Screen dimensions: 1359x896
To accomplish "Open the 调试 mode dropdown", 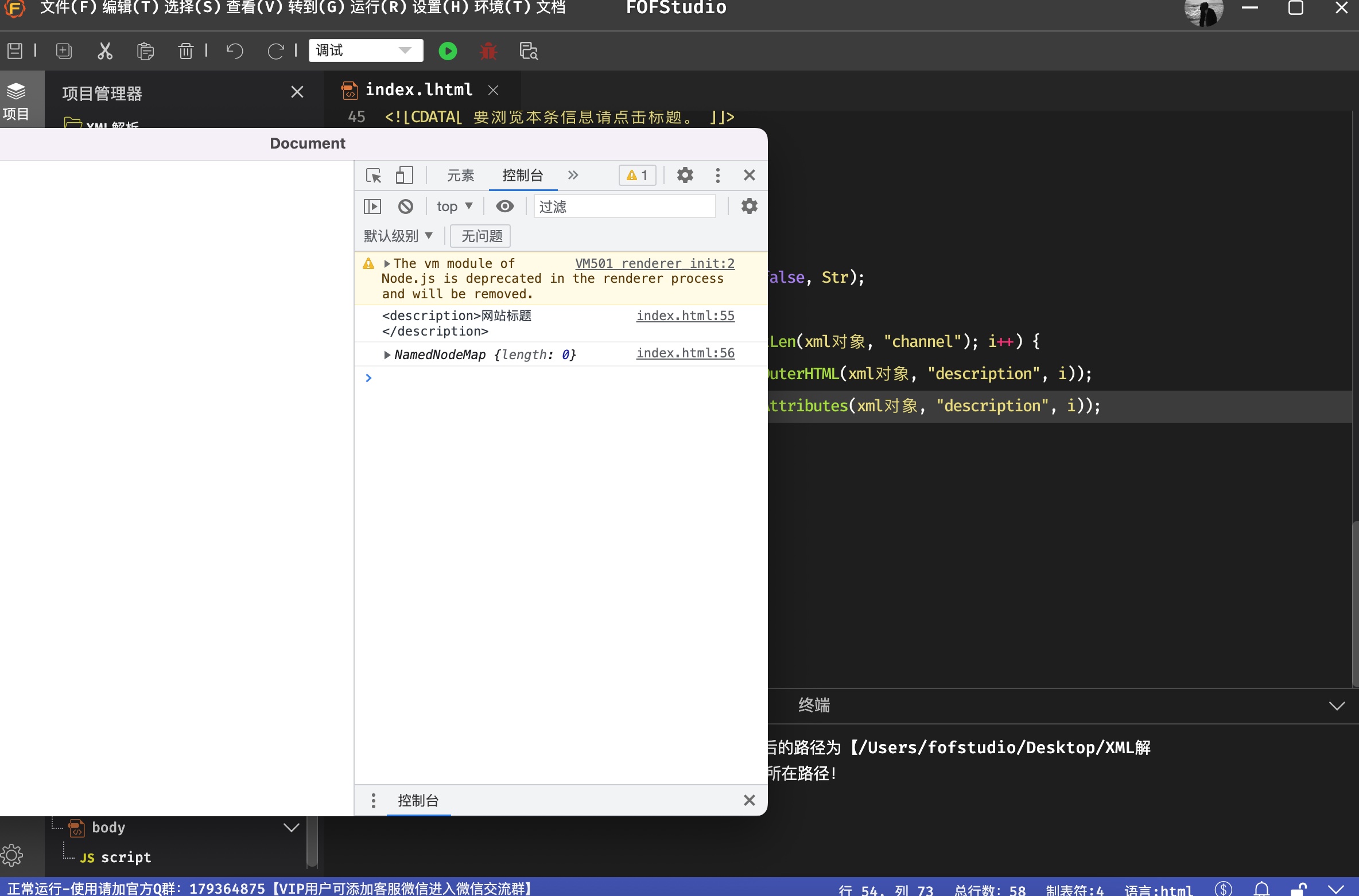I will (x=366, y=50).
